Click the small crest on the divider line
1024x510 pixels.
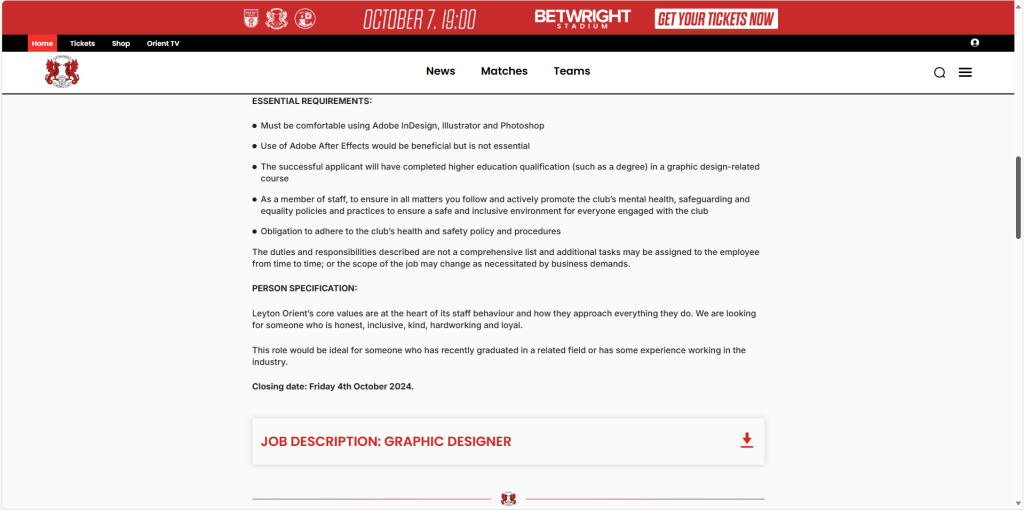pos(508,498)
